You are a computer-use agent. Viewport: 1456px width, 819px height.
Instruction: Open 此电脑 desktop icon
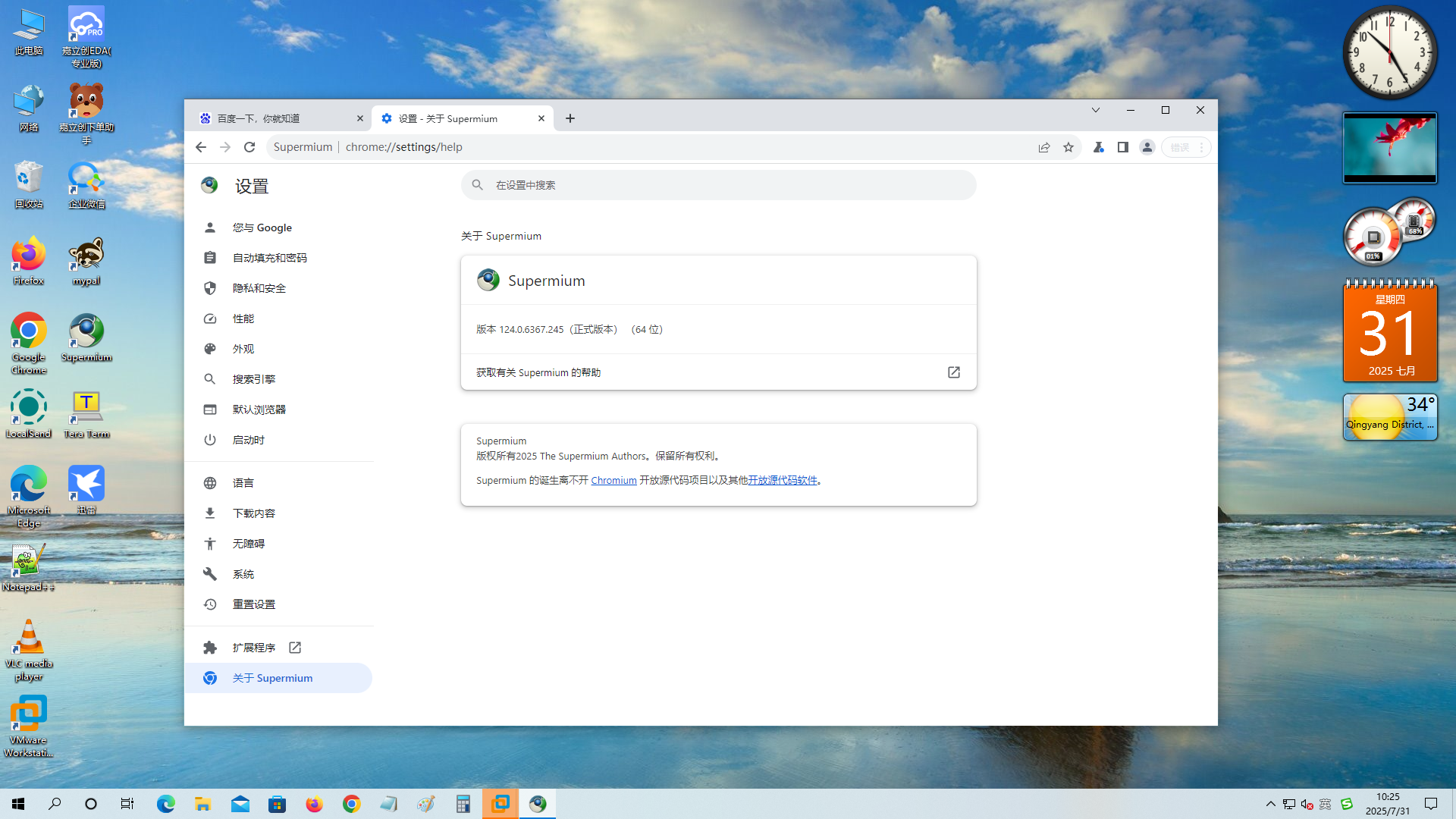pyautogui.click(x=29, y=32)
